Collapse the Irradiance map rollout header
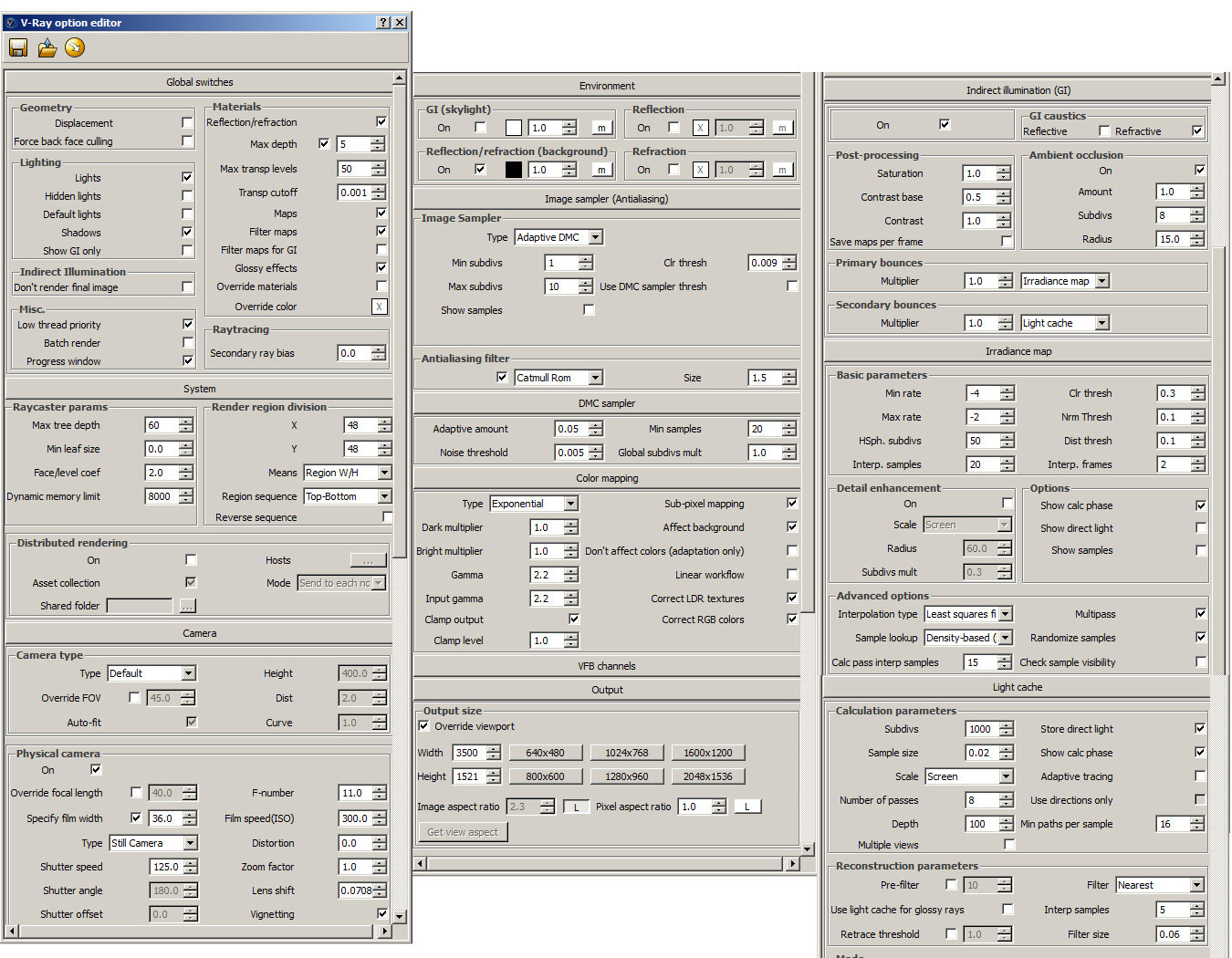This screenshot has width=1232, height=958. (x=1018, y=351)
